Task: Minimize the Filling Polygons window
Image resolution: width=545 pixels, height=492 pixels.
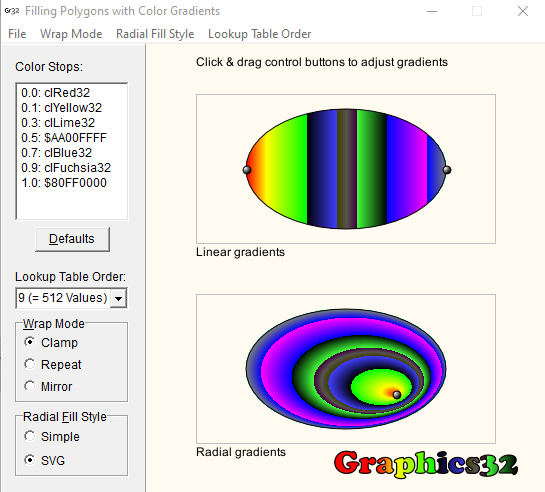Action: tap(432, 11)
